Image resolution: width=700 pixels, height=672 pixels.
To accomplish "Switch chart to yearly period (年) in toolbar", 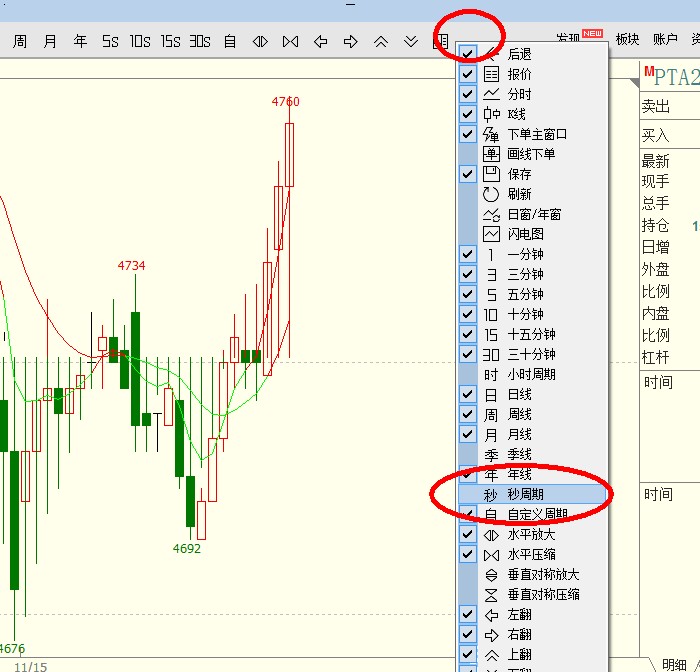I will (x=80, y=42).
